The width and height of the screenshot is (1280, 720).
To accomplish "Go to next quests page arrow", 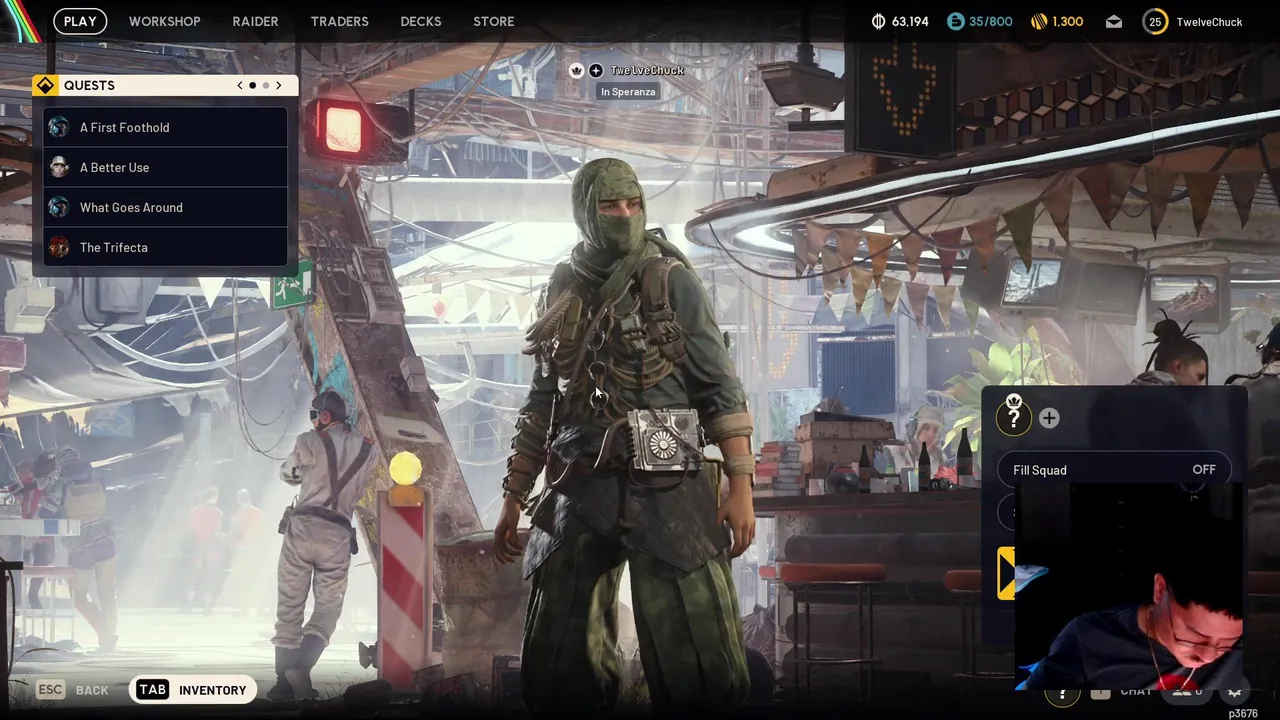I will coord(279,85).
